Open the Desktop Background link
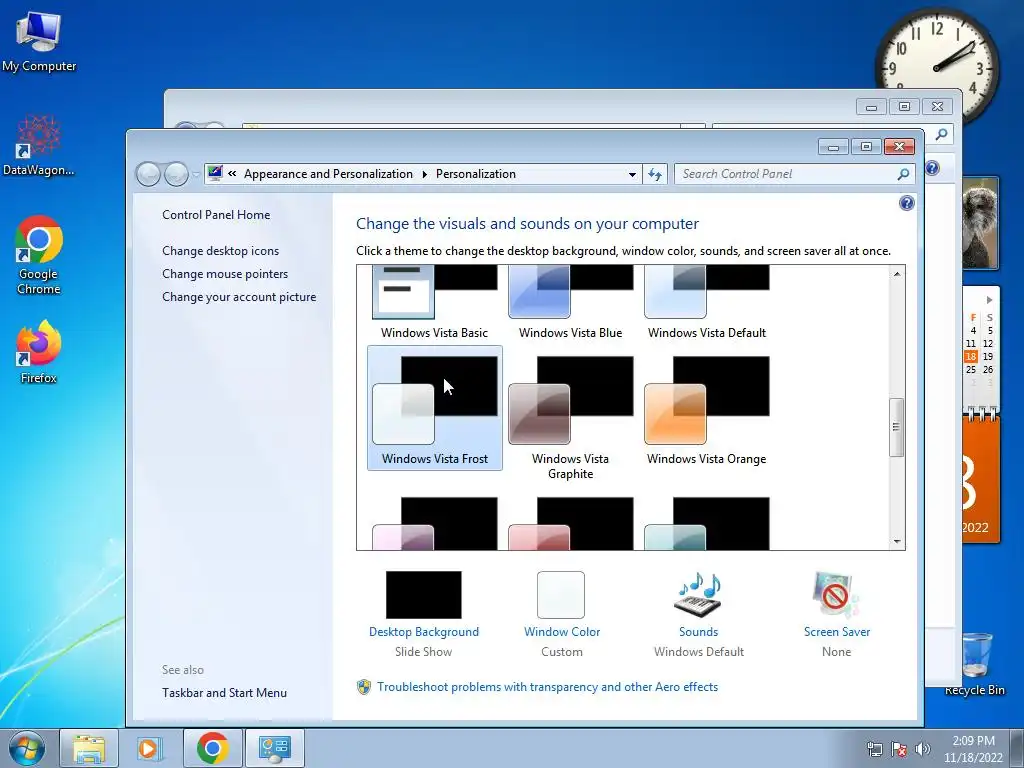1024x768 pixels. (424, 632)
